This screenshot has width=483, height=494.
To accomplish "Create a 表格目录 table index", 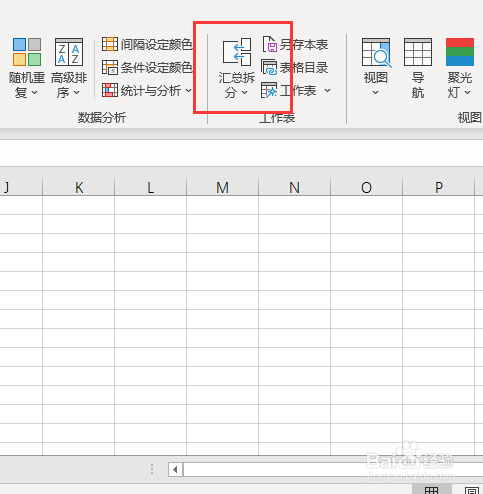I will (295, 68).
